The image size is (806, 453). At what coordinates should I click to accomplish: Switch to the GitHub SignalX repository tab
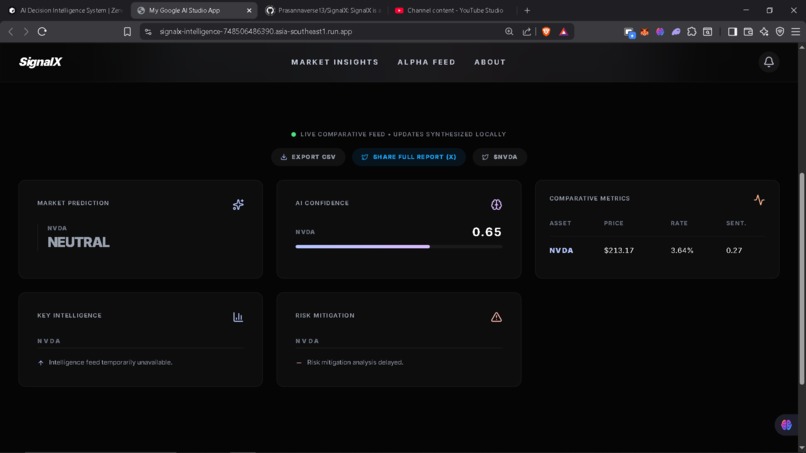(324, 10)
